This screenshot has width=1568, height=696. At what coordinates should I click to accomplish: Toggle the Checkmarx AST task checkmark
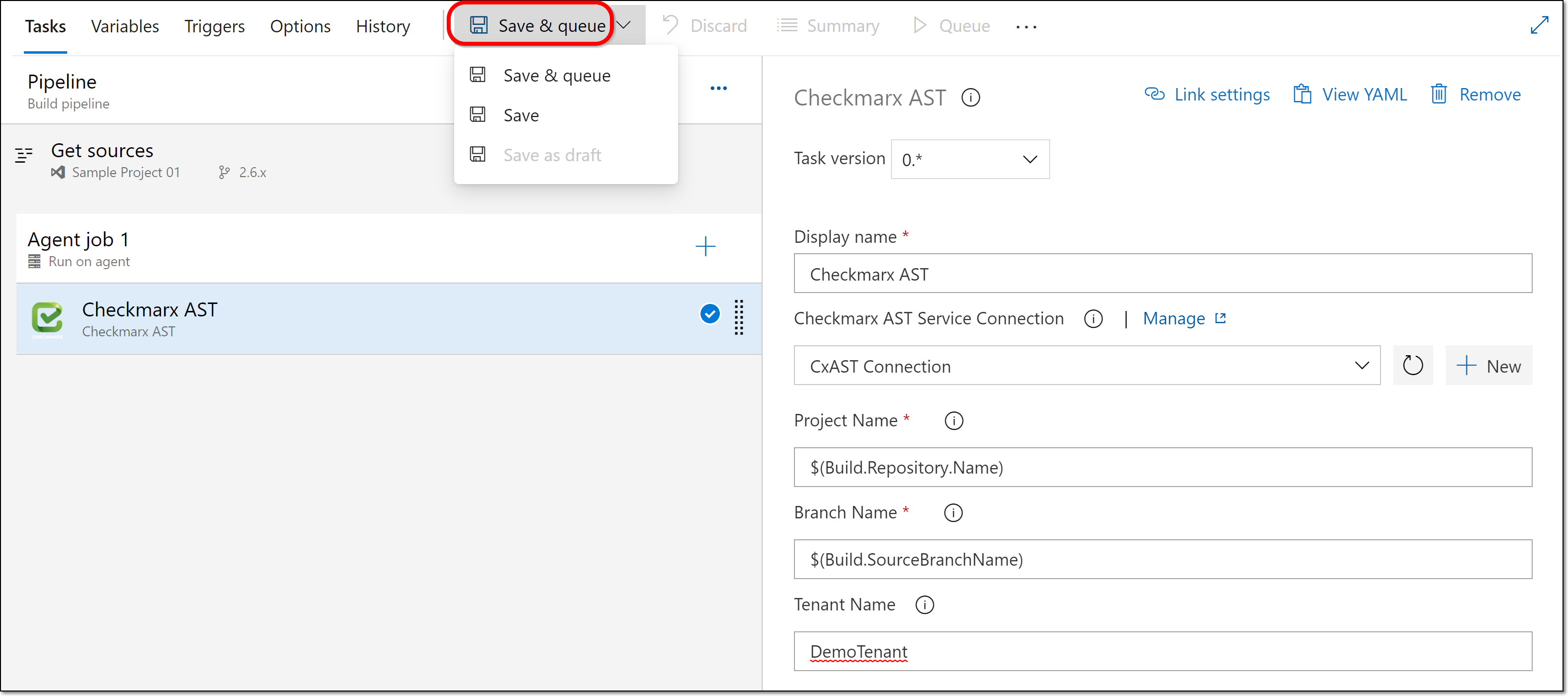tap(710, 314)
